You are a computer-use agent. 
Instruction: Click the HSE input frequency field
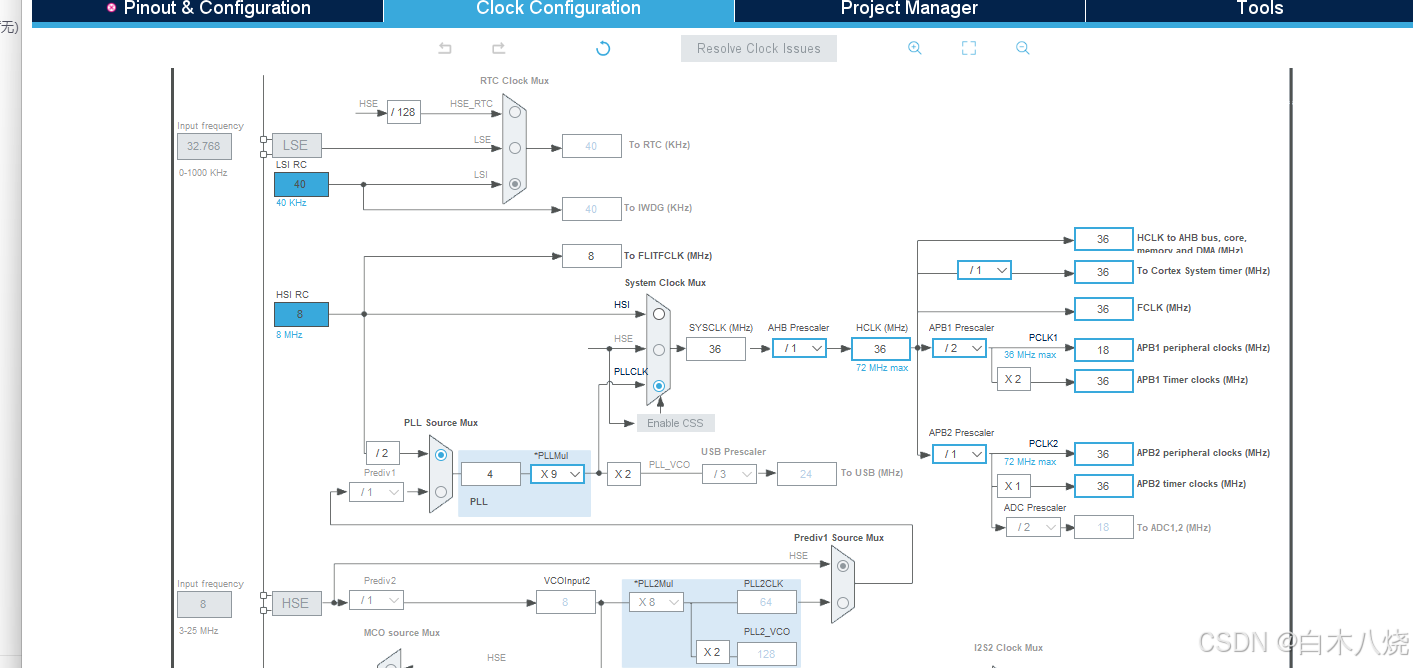[204, 604]
